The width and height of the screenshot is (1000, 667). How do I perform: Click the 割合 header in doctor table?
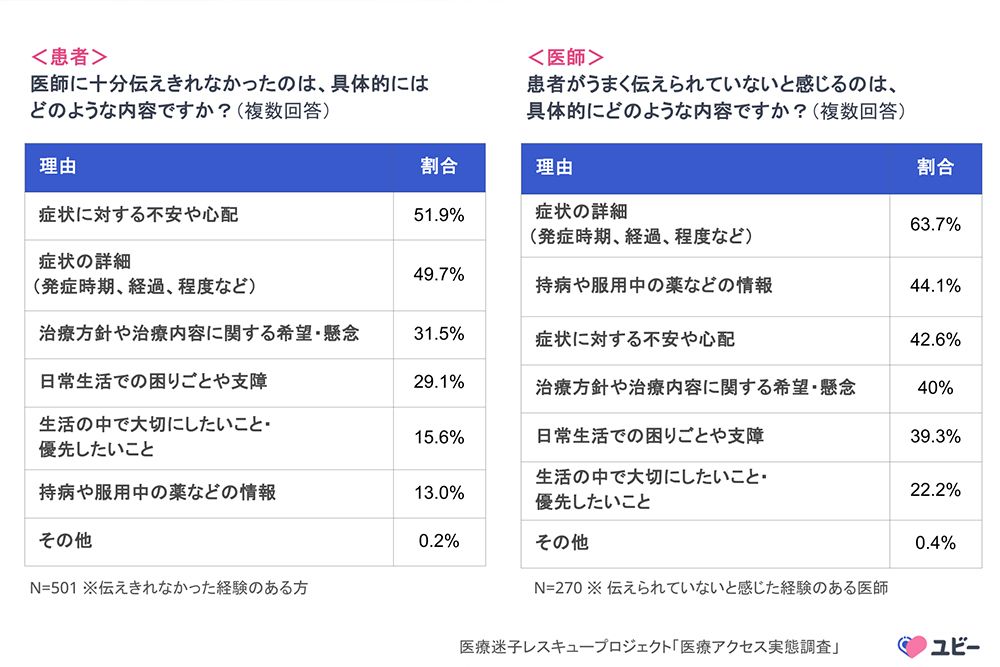[935, 167]
